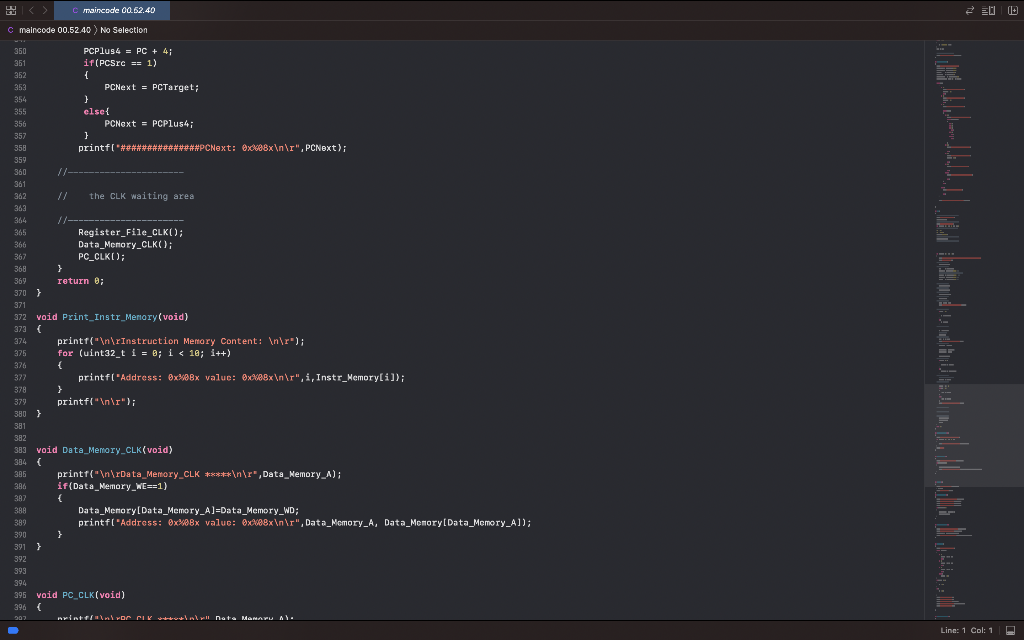The height and width of the screenshot is (640, 1024).
Task: Click line number 350 in the gutter
Action: tap(20, 51)
